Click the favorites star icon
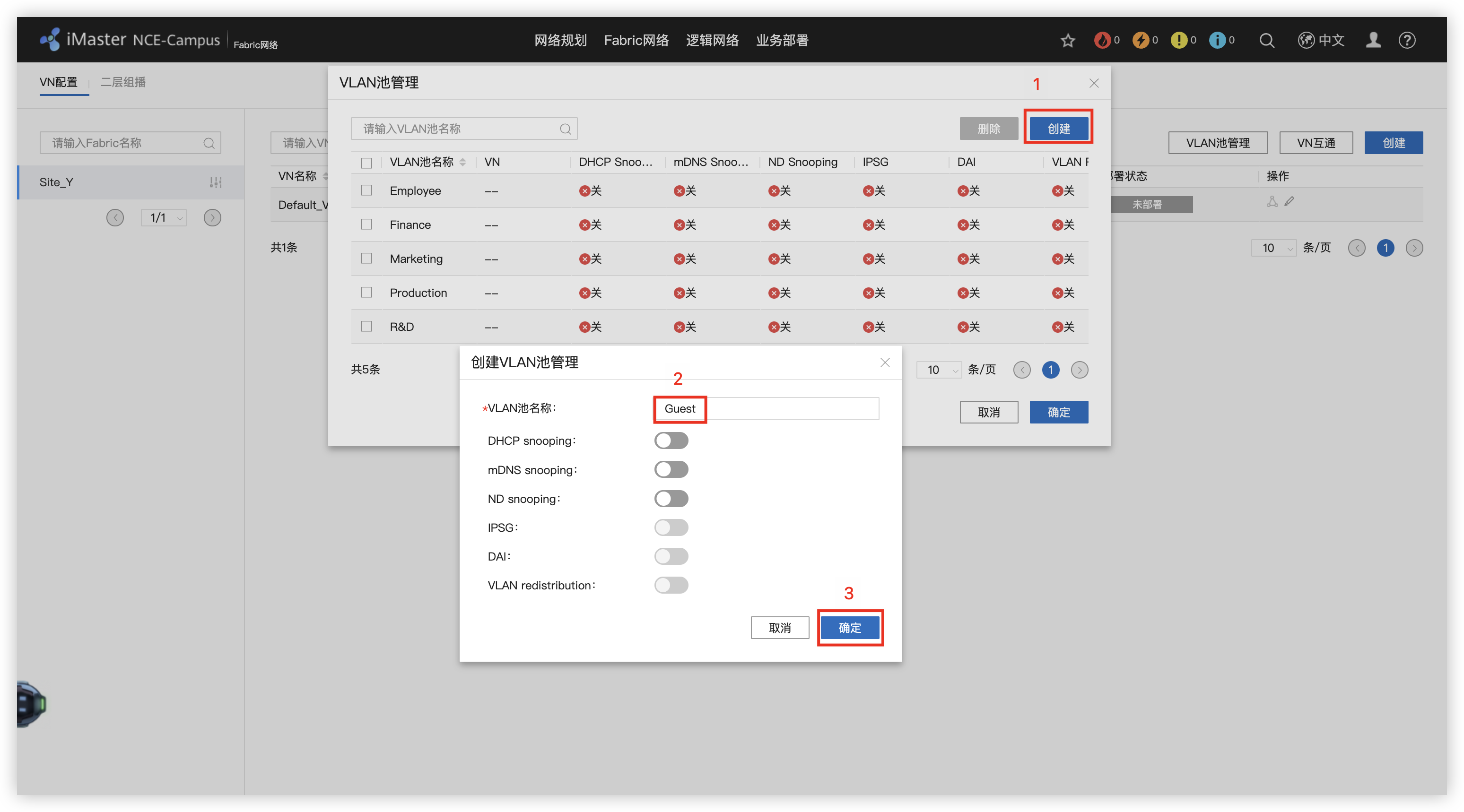Screen dimensions: 1464x812 [1068, 40]
